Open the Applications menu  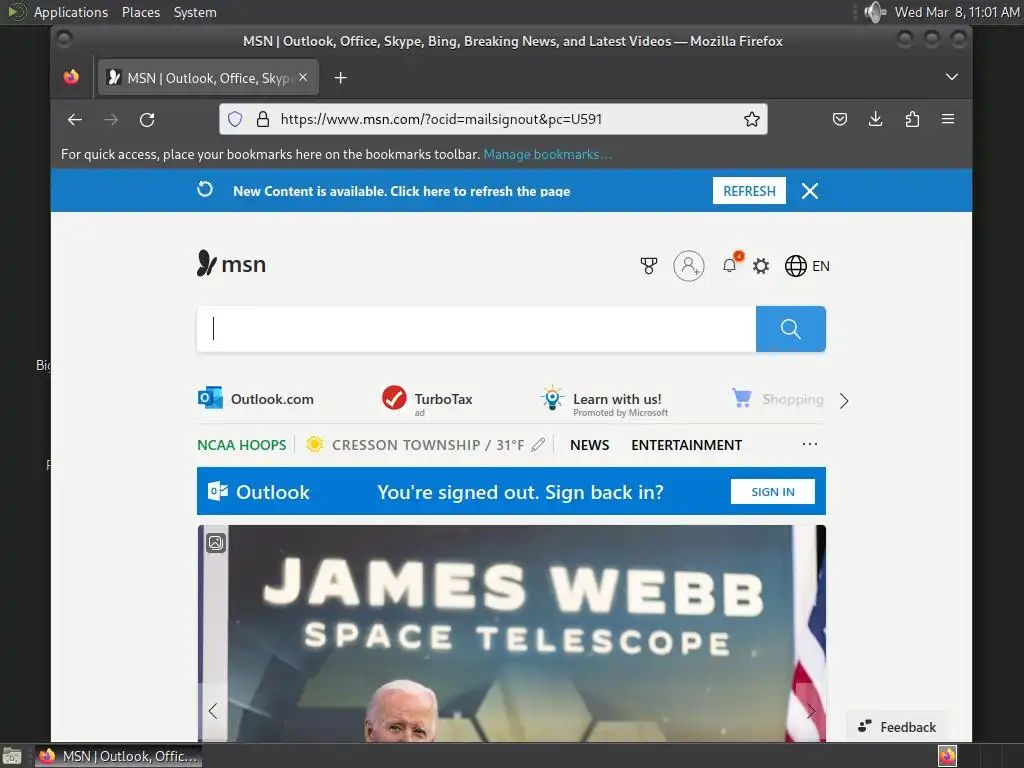71,12
